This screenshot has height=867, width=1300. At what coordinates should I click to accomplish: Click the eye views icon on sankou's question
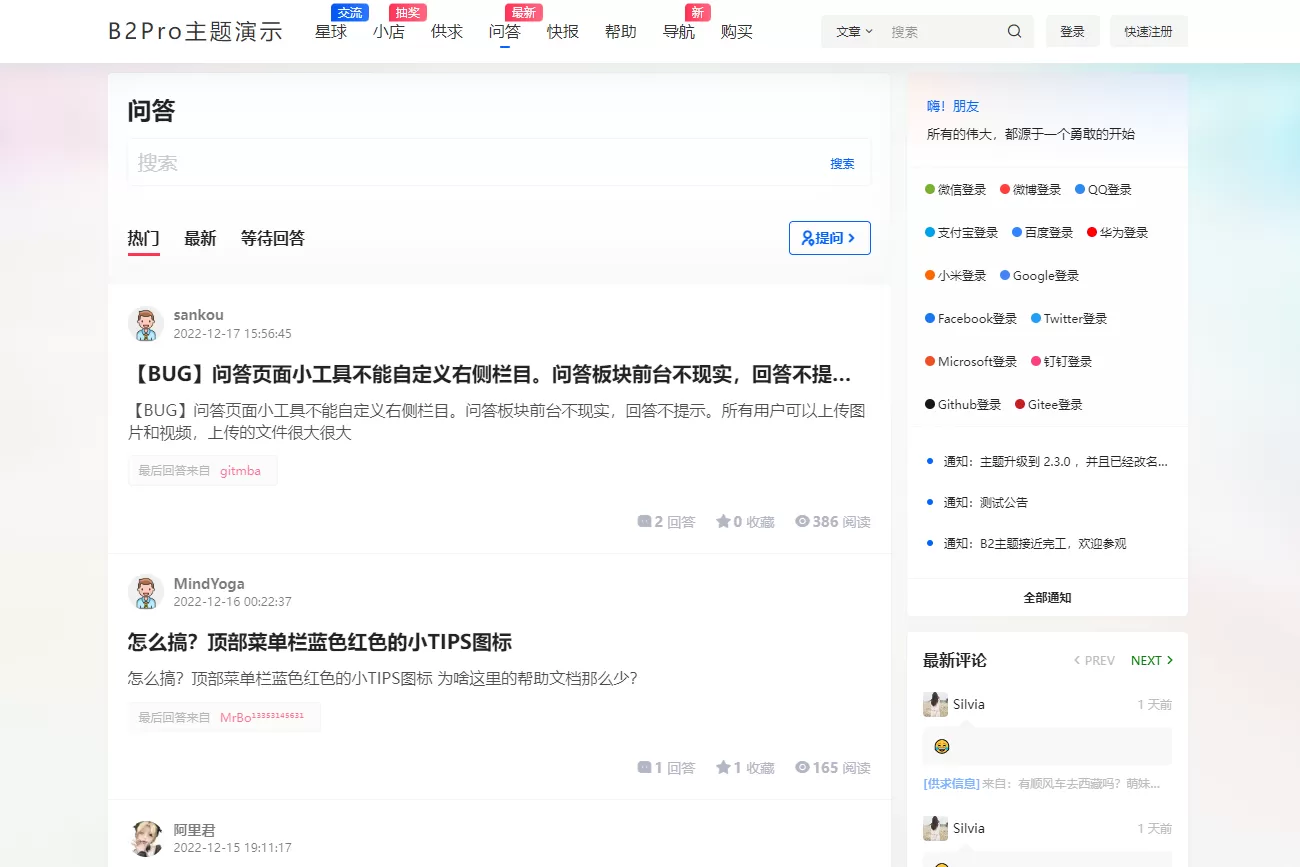(x=802, y=521)
